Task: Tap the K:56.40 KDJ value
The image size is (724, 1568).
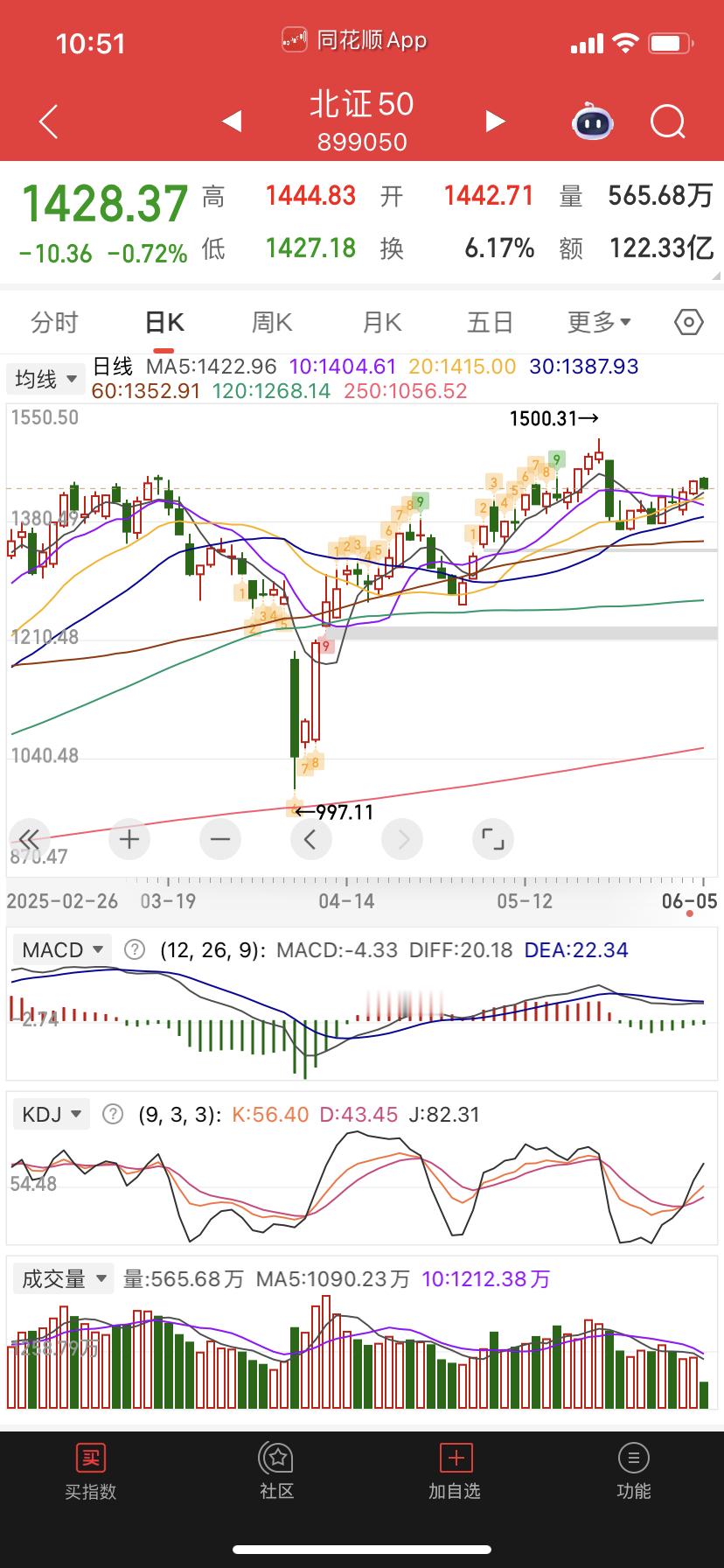Action: [x=270, y=1114]
